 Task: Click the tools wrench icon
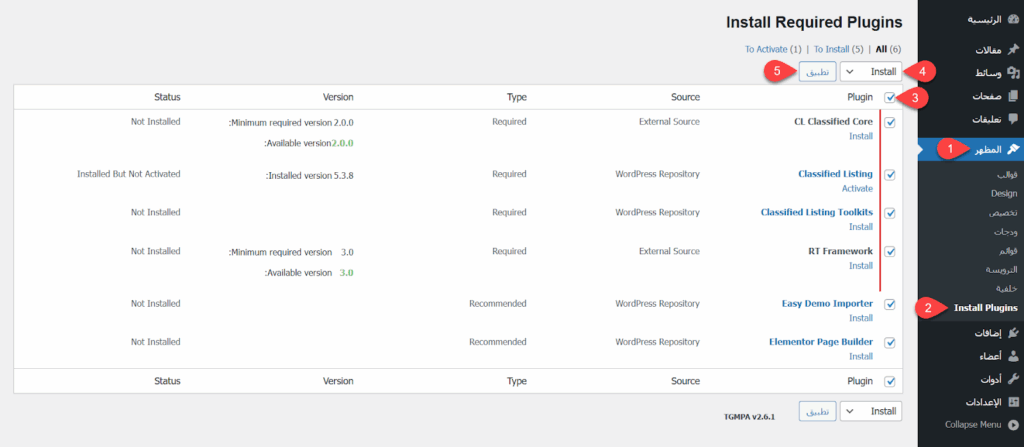pyautogui.click(x=1013, y=379)
